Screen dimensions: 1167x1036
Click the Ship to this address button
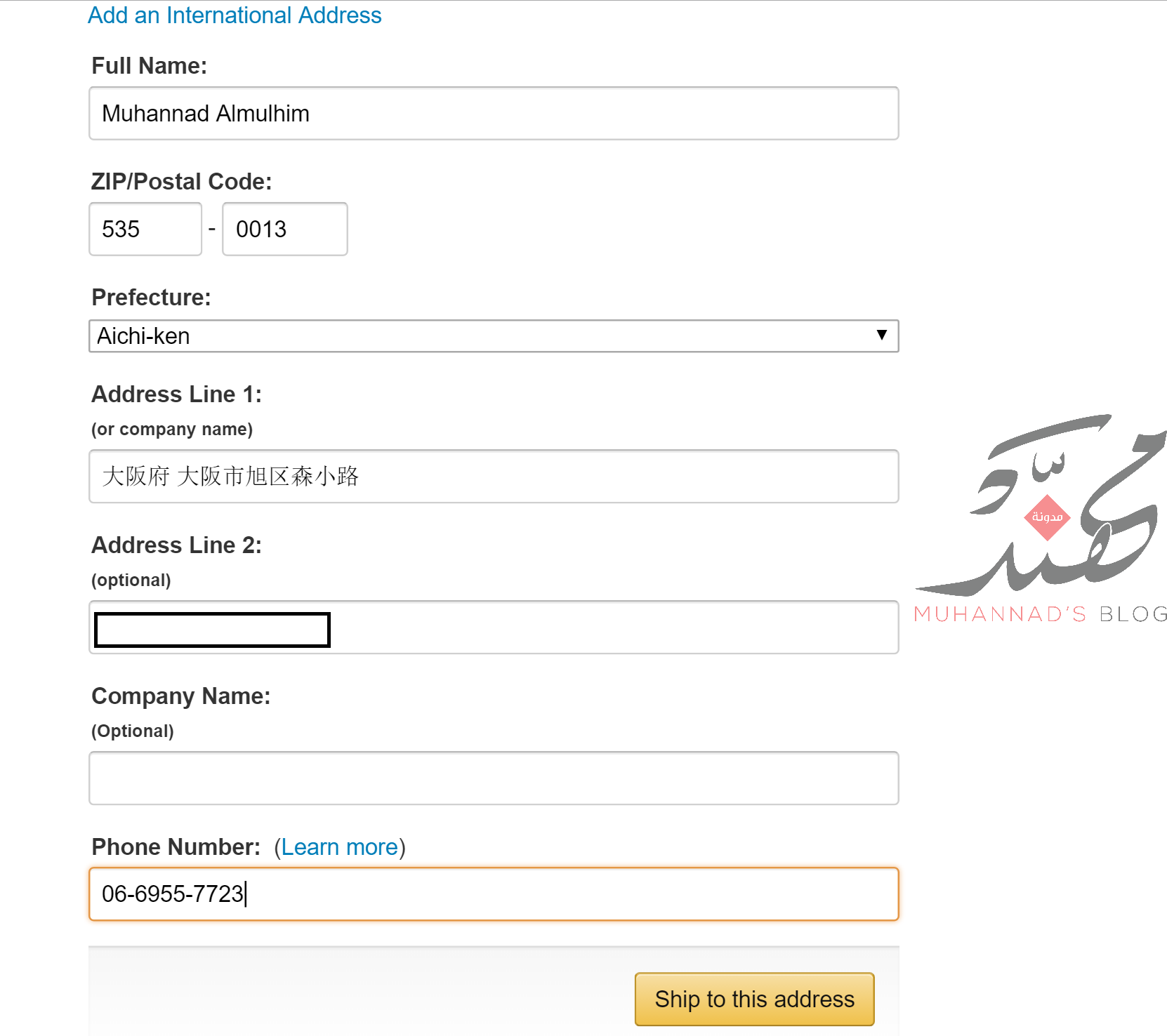click(x=755, y=999)
